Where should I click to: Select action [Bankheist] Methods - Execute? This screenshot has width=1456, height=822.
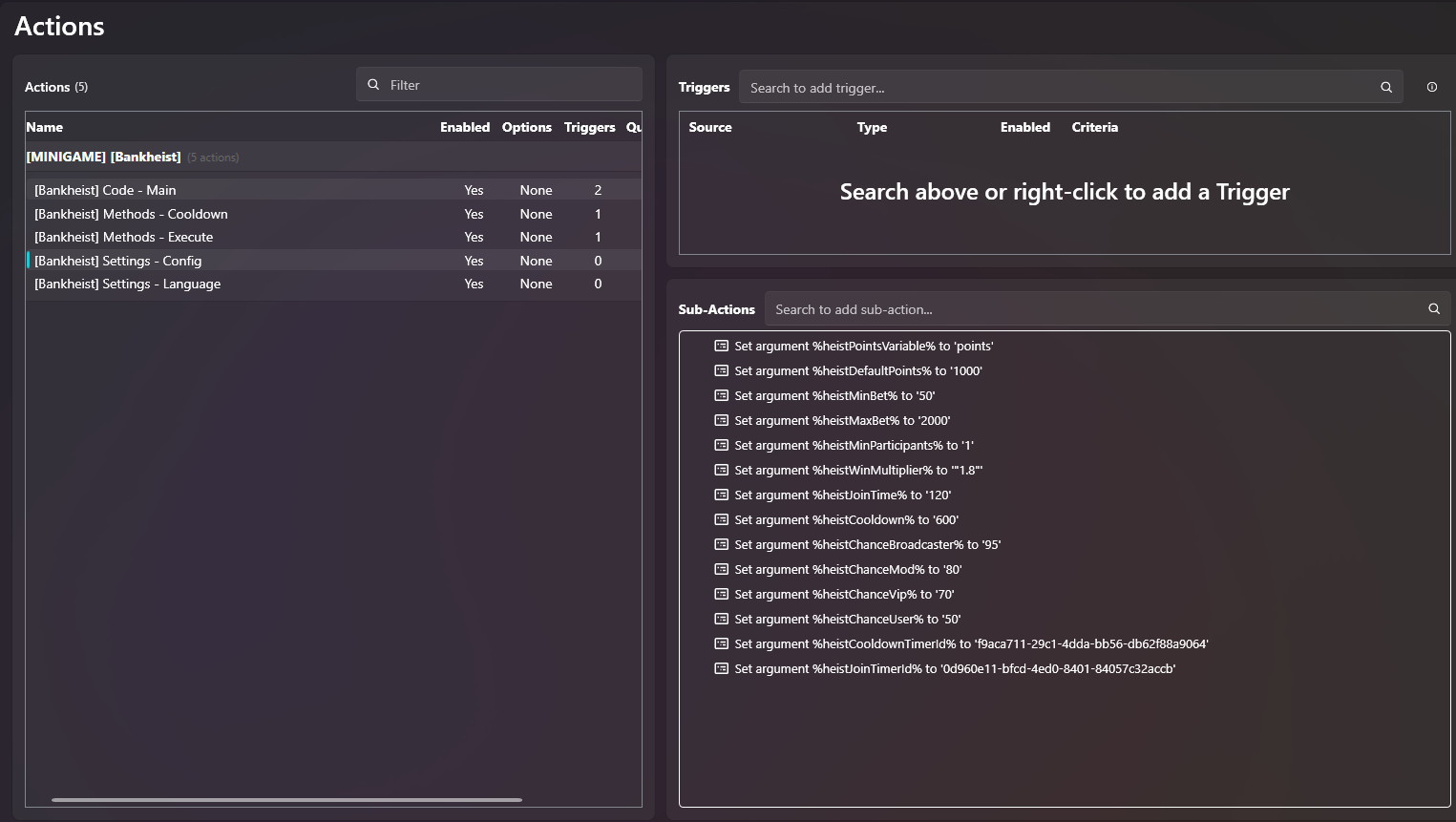pyautogui.click(x=333, y=237)
